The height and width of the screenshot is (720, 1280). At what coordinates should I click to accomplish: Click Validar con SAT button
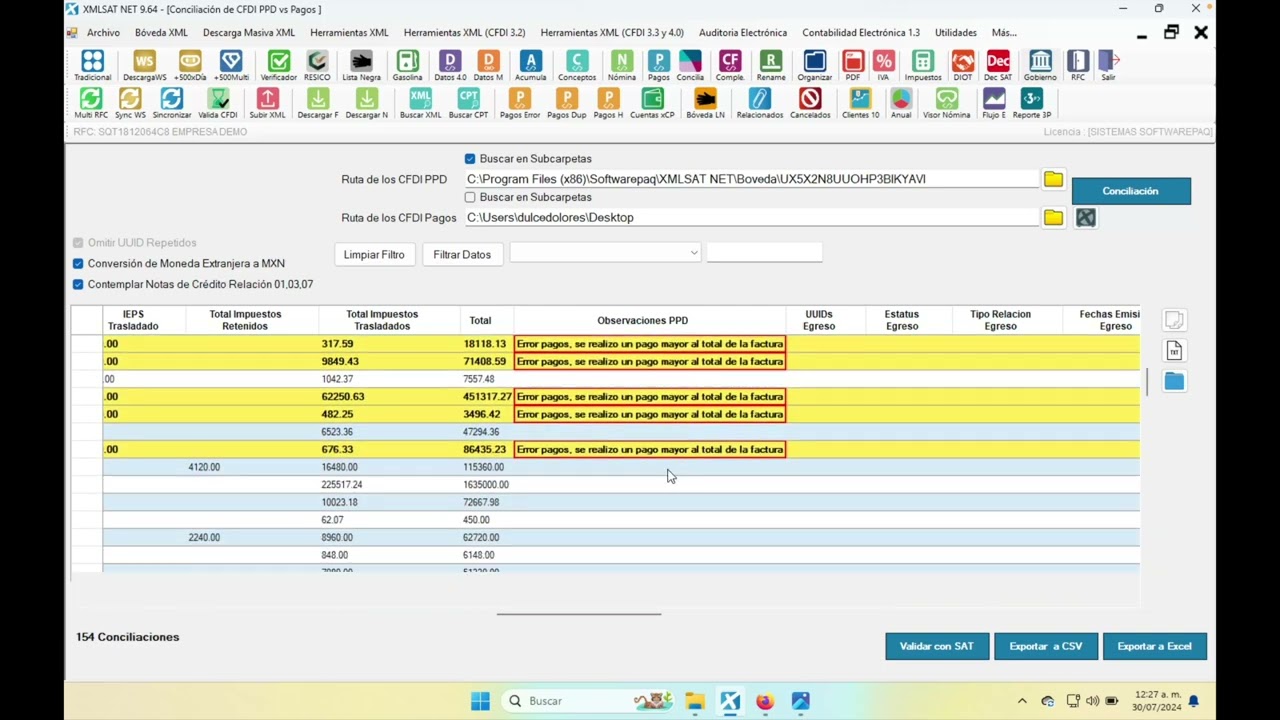click(936, 646)
